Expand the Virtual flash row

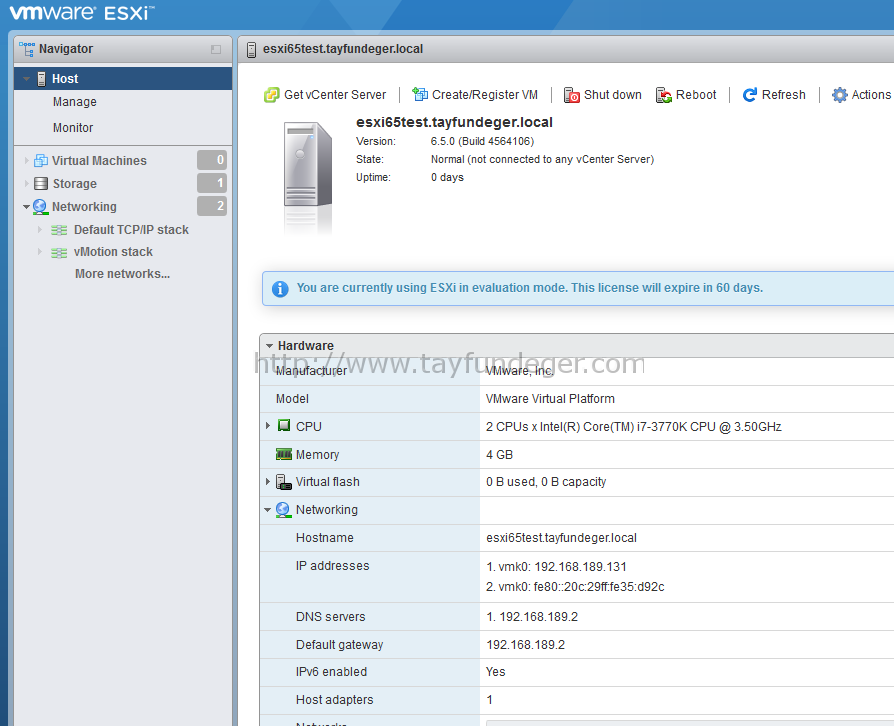(x=268, y=482)
